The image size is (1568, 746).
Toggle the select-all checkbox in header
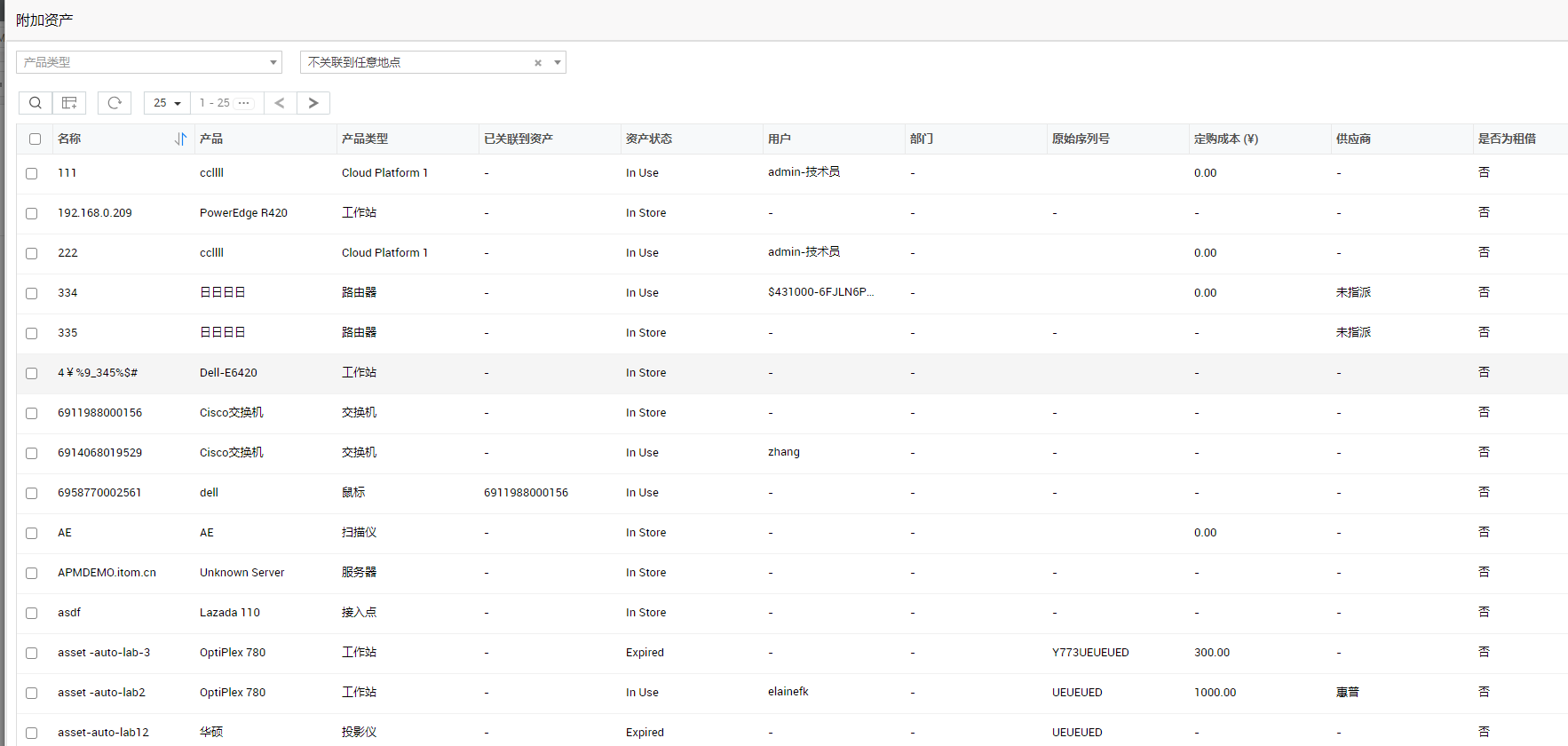click(x=36, y=139)
